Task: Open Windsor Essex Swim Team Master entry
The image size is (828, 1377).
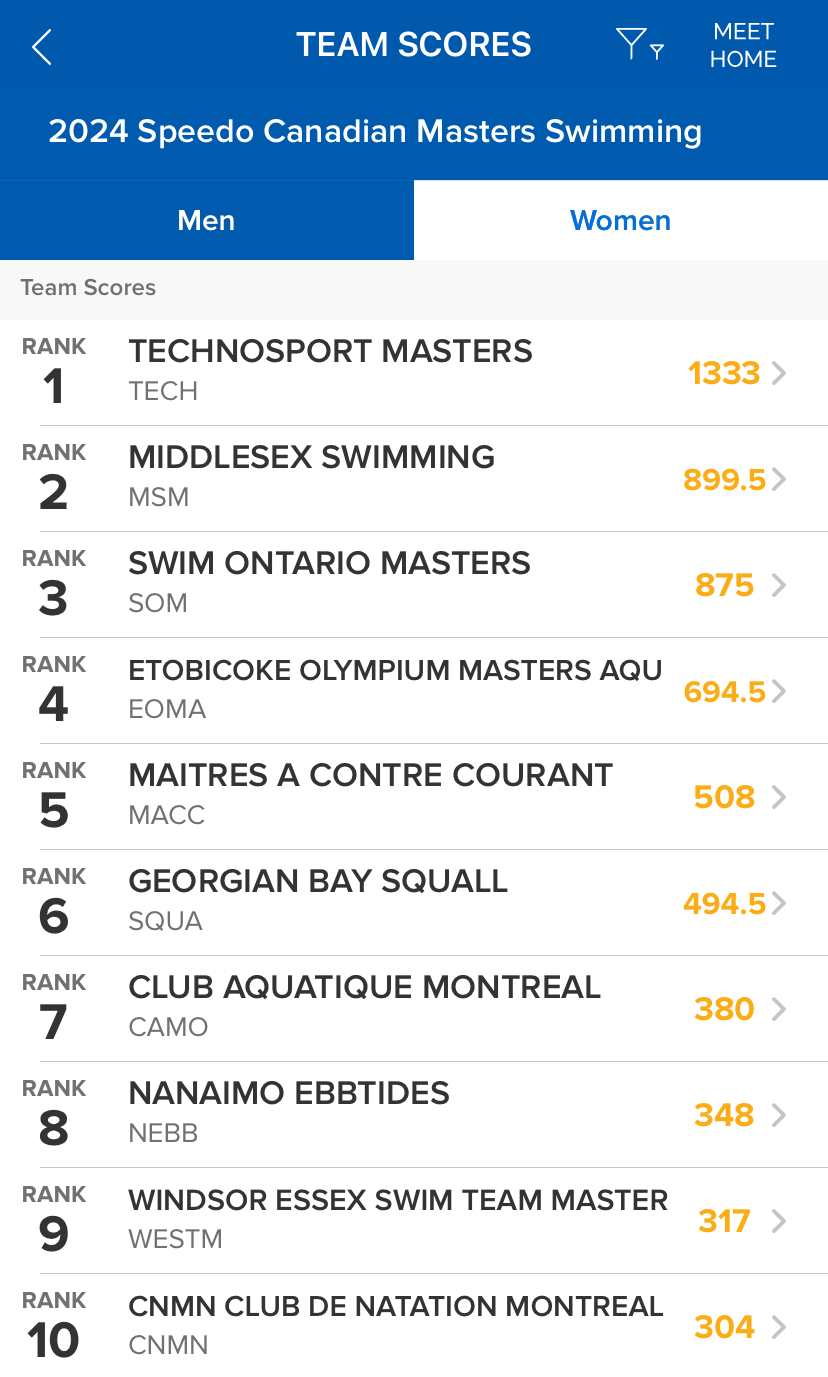Action: click(x=398, y=1200)
